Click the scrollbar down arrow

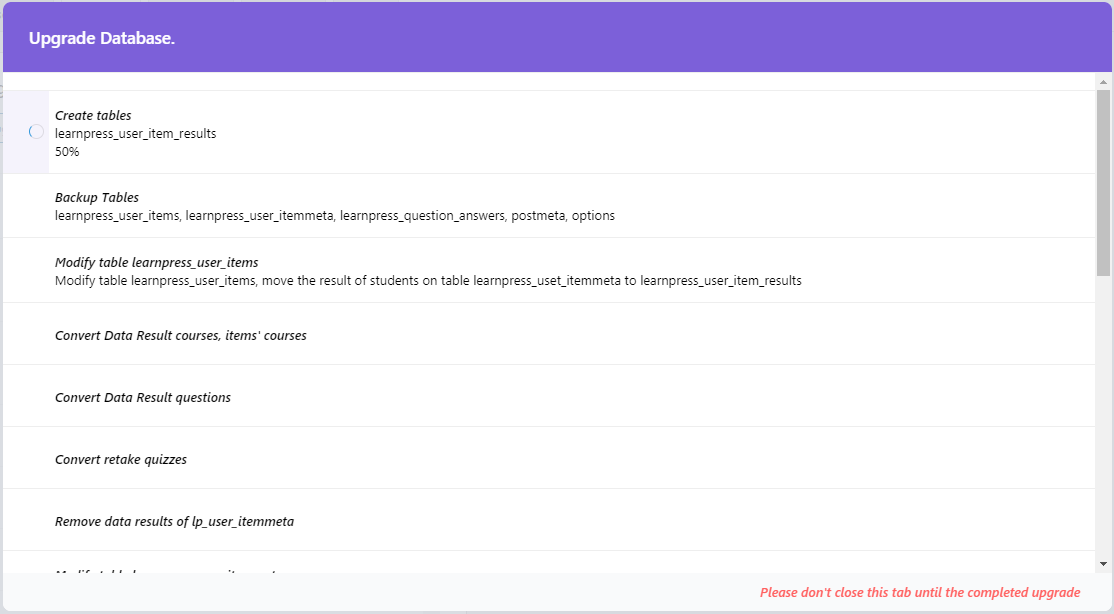click(1103, 564)
